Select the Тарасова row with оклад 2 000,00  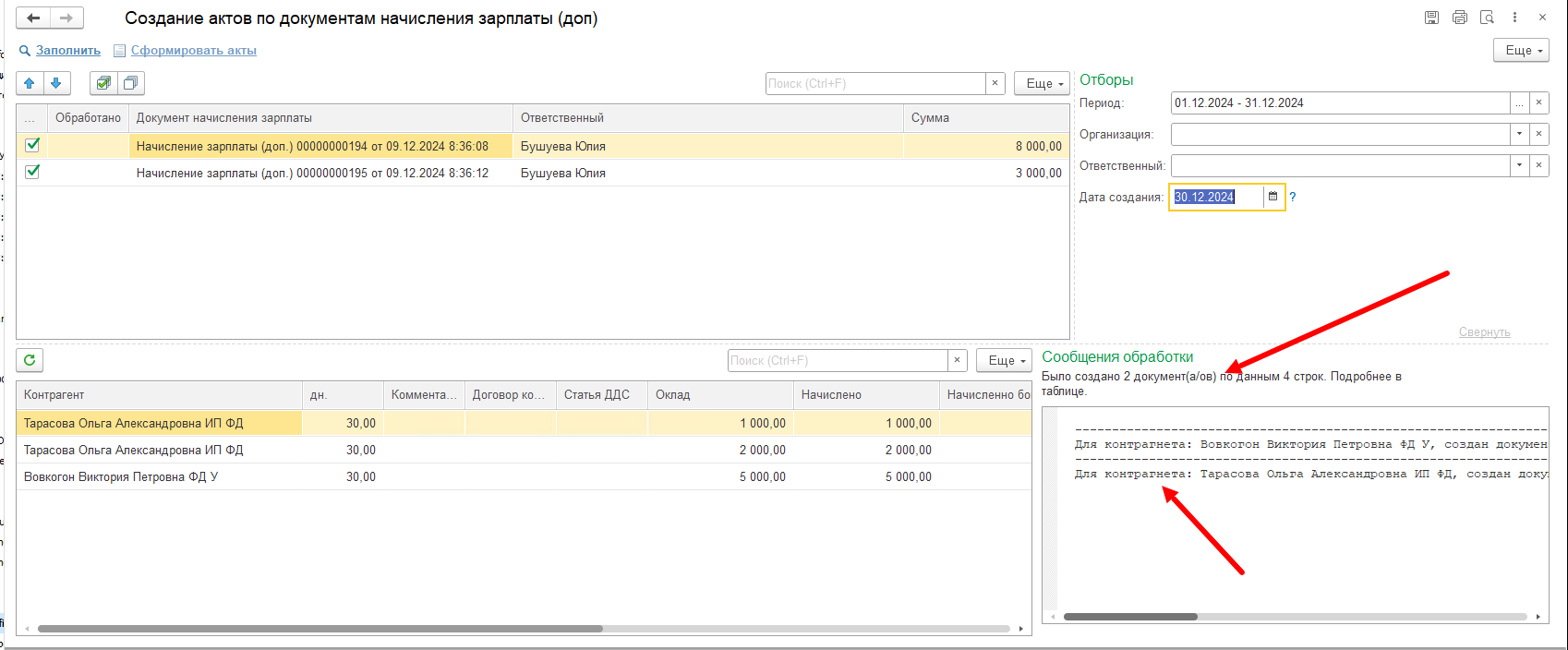(524, 450)
